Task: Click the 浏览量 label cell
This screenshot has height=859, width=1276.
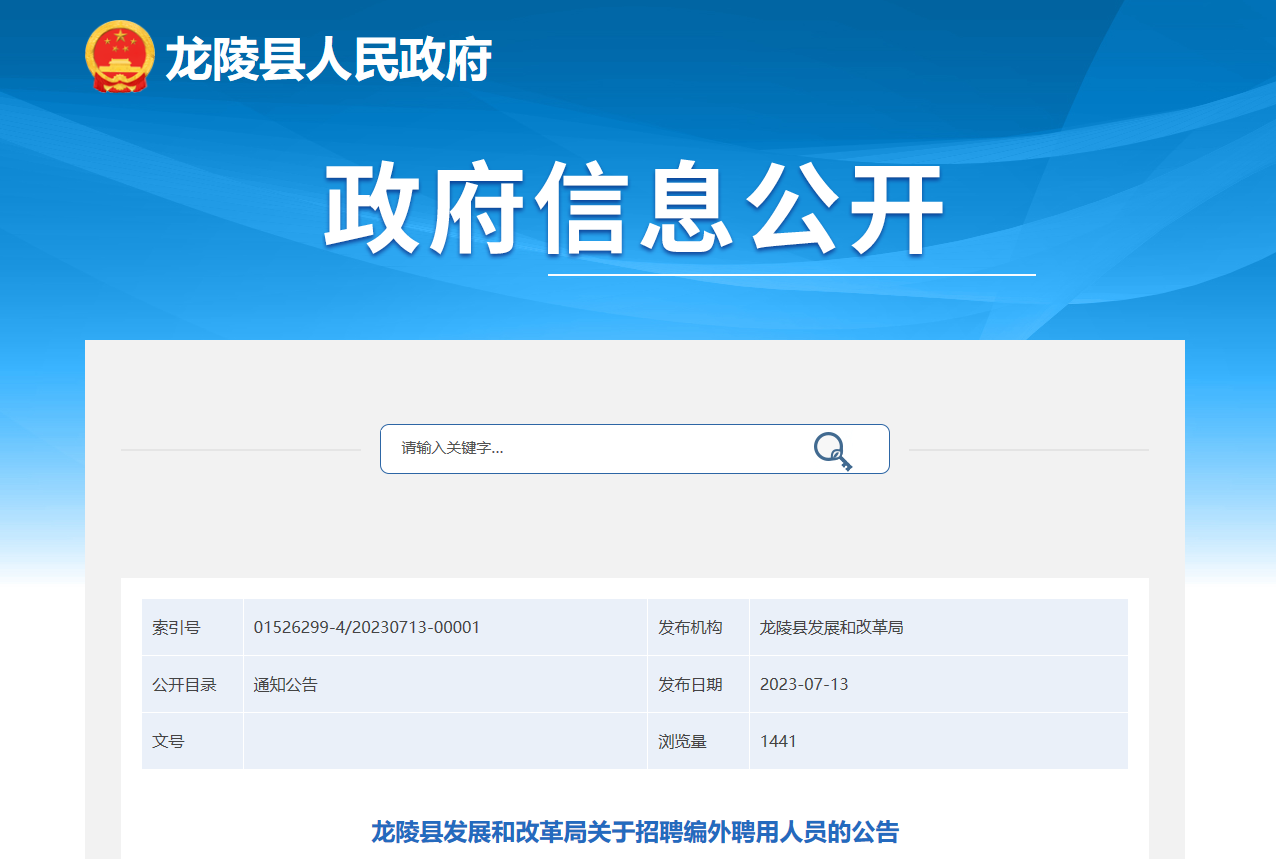Action: (x=682, y=742)
